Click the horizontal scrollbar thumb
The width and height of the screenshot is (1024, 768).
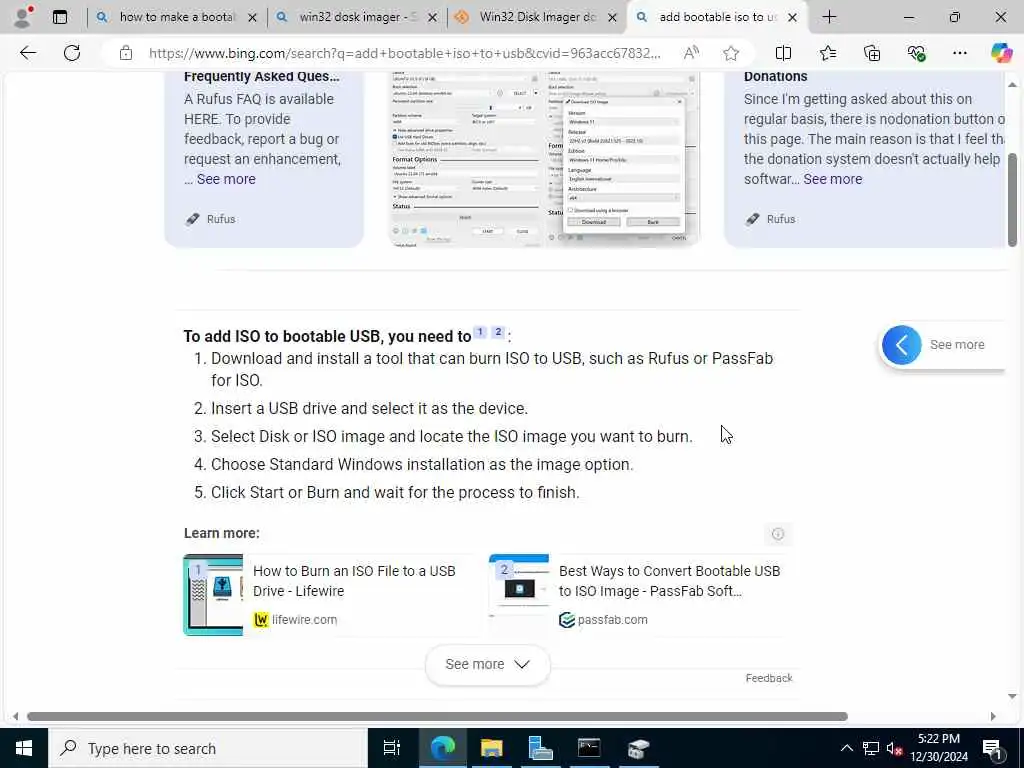438,716
